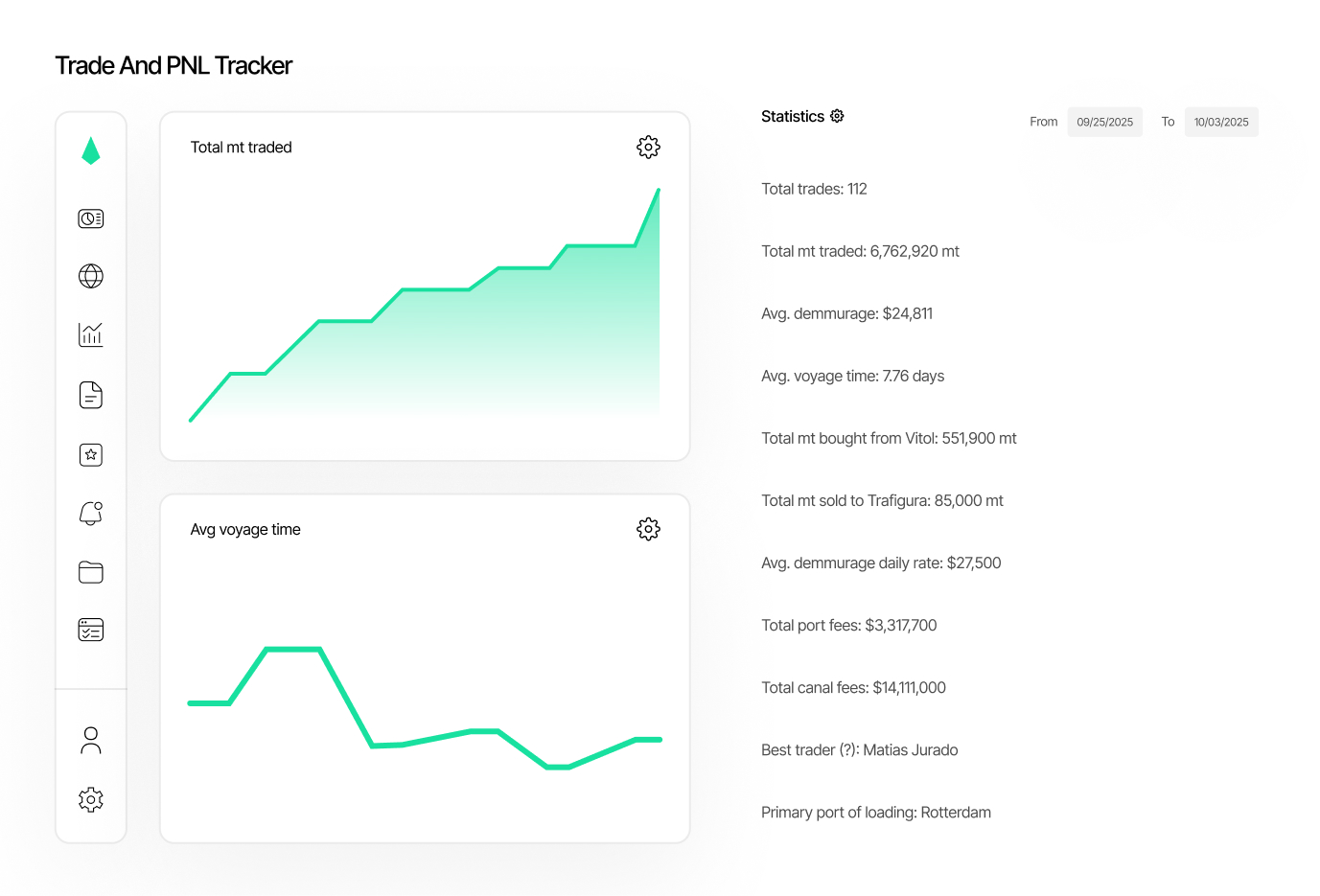Viewport: 1320px width, 896px height.
Task: Open the analytics chart icon in the sidebar
Action: pyautogui.click(x=90, y=334)
